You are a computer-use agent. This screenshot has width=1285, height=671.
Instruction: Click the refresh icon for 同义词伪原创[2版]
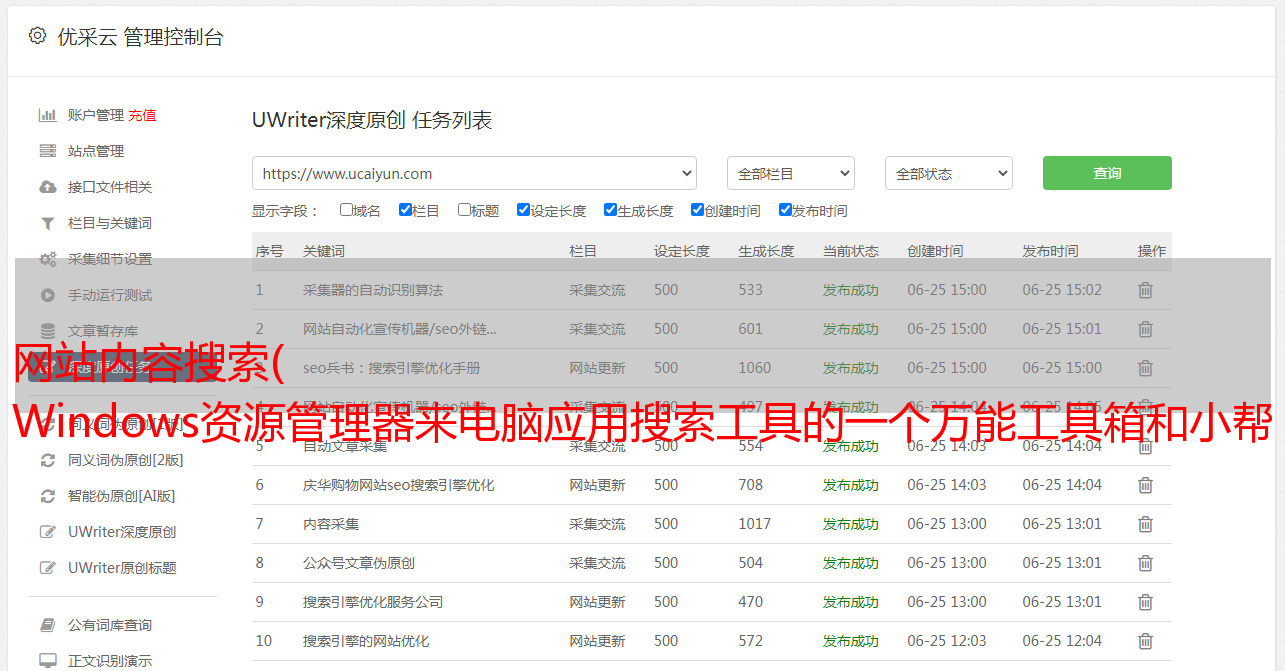[47, 460]
